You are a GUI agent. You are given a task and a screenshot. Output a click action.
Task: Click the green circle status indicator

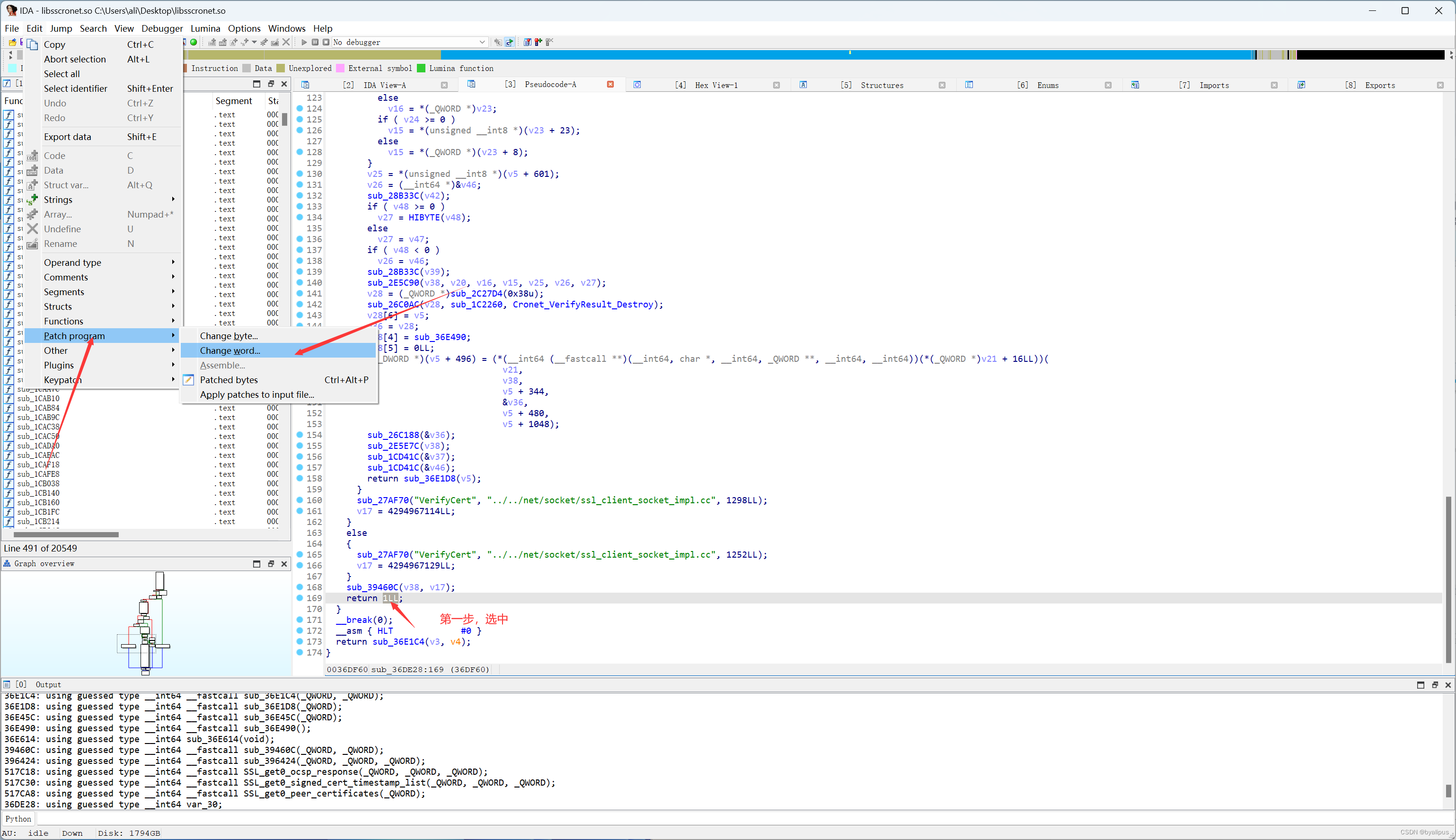click(x=194, y=42)
